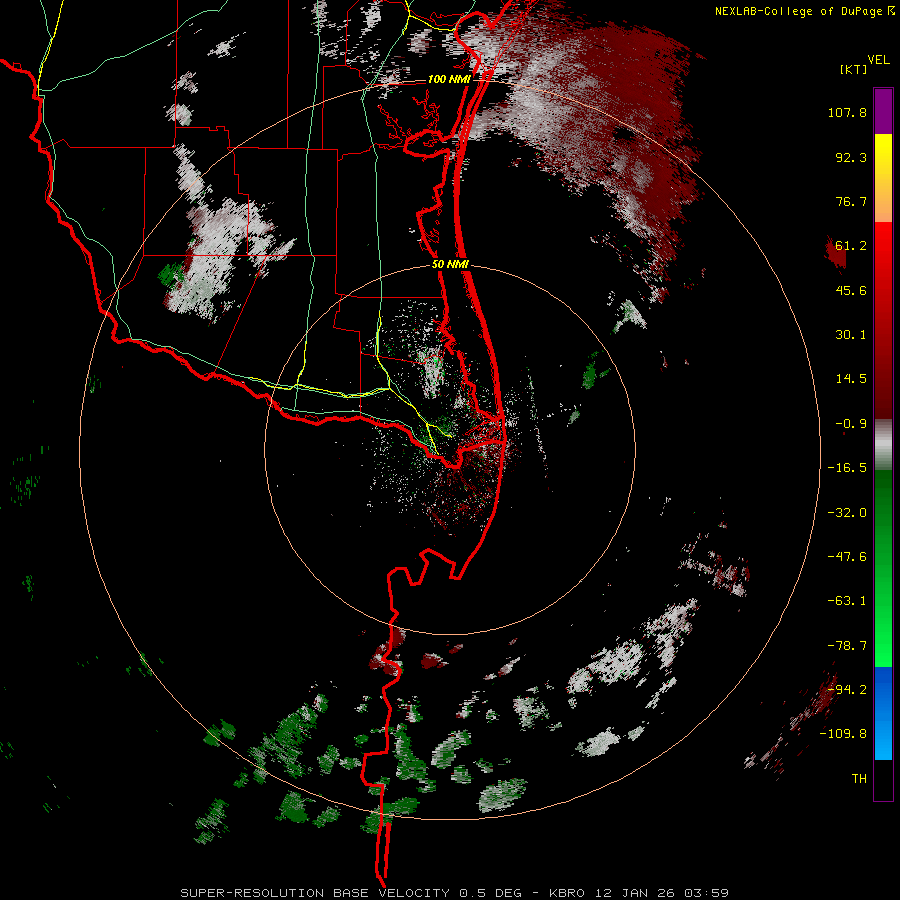Select the 30.1 legend value
Image resolution: width=900 pixels, height=900 pixels.
pyautogui.click(x=851, y=335)
